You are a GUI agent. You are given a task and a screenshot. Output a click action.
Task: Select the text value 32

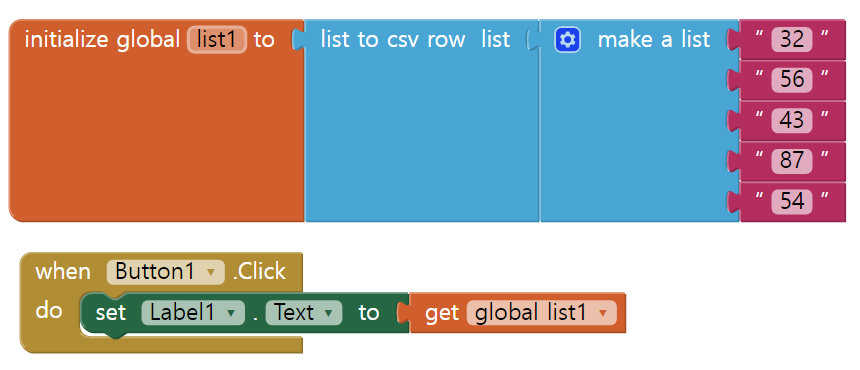pos(791,39)
